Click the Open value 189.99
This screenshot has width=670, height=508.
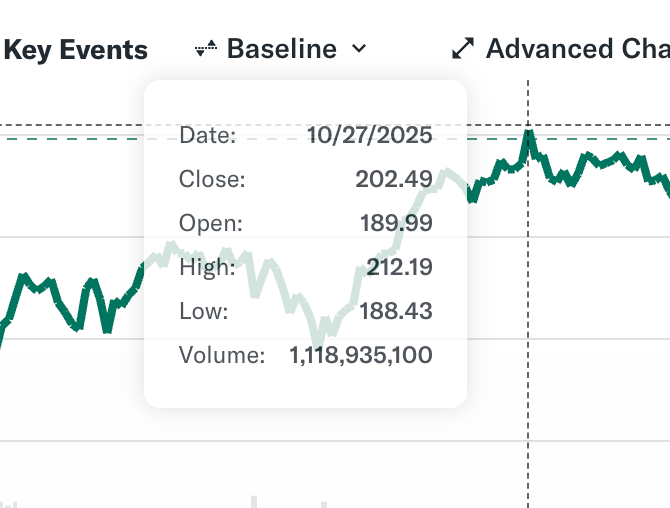[x=396, y=224]
